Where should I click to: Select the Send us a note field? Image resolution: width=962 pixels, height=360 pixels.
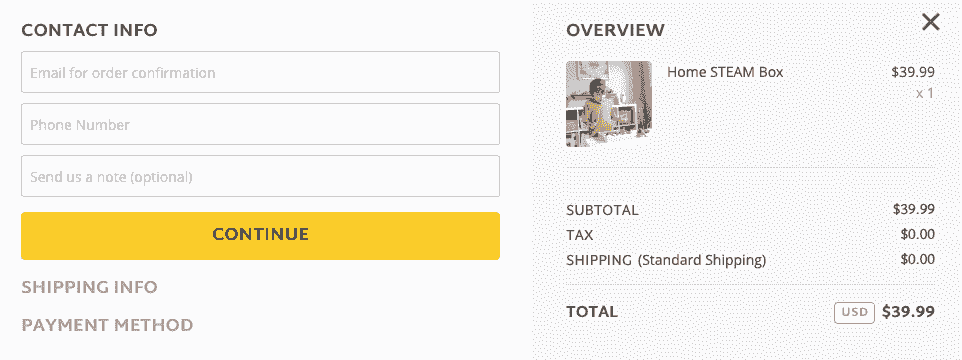[260, 176]
